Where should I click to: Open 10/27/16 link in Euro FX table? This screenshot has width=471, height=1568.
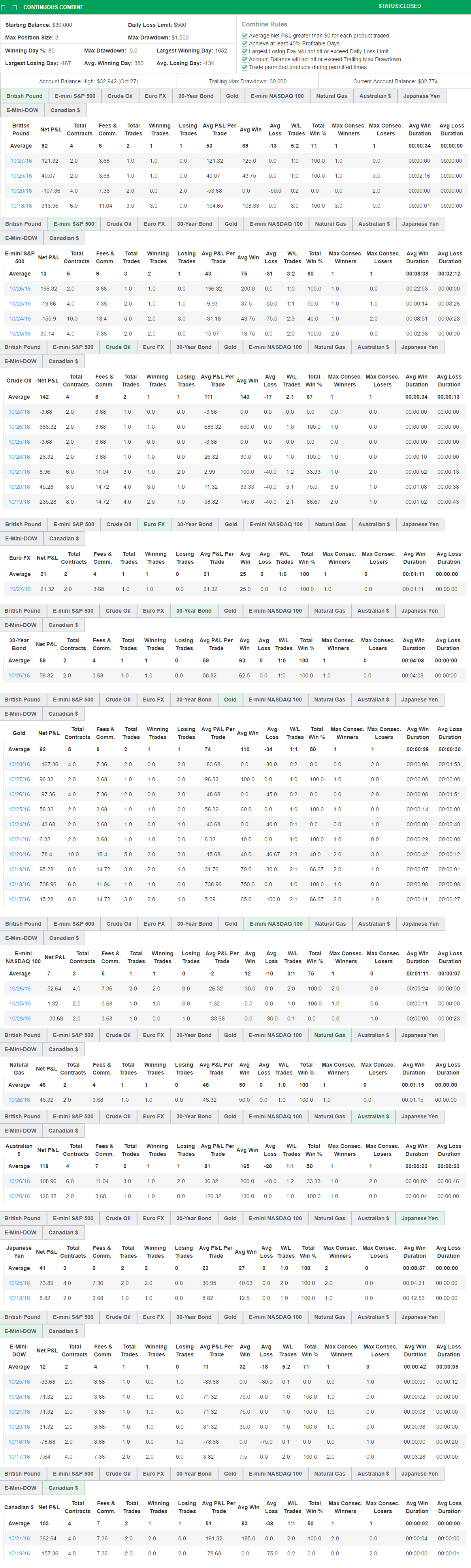(x=19, y=589)
